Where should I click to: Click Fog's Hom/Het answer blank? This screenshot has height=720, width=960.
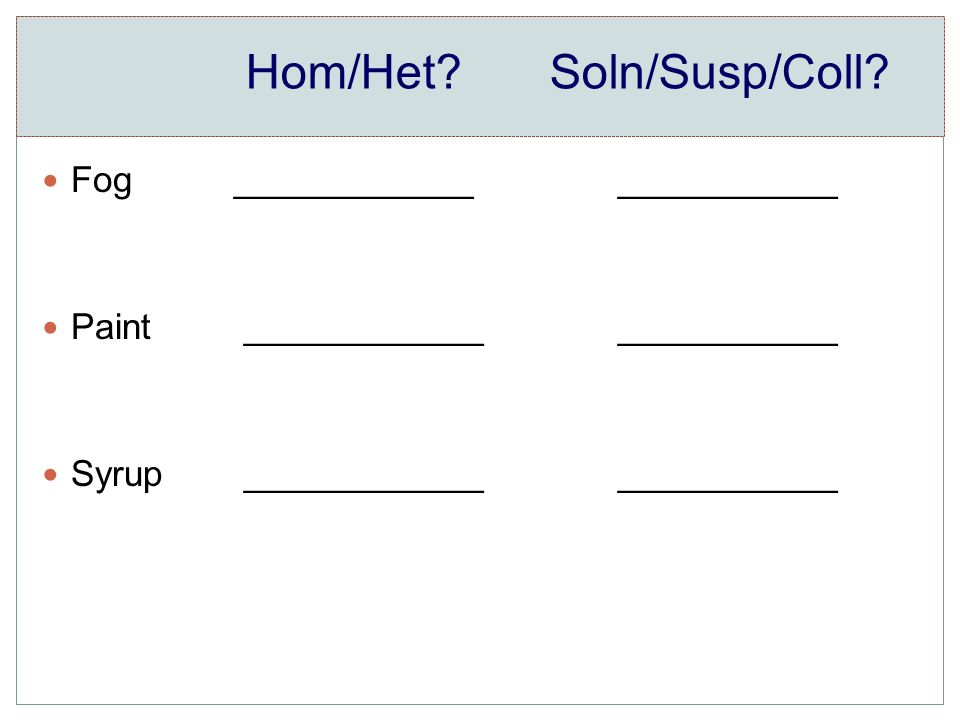pyautogui.click(x=353, y=197)
